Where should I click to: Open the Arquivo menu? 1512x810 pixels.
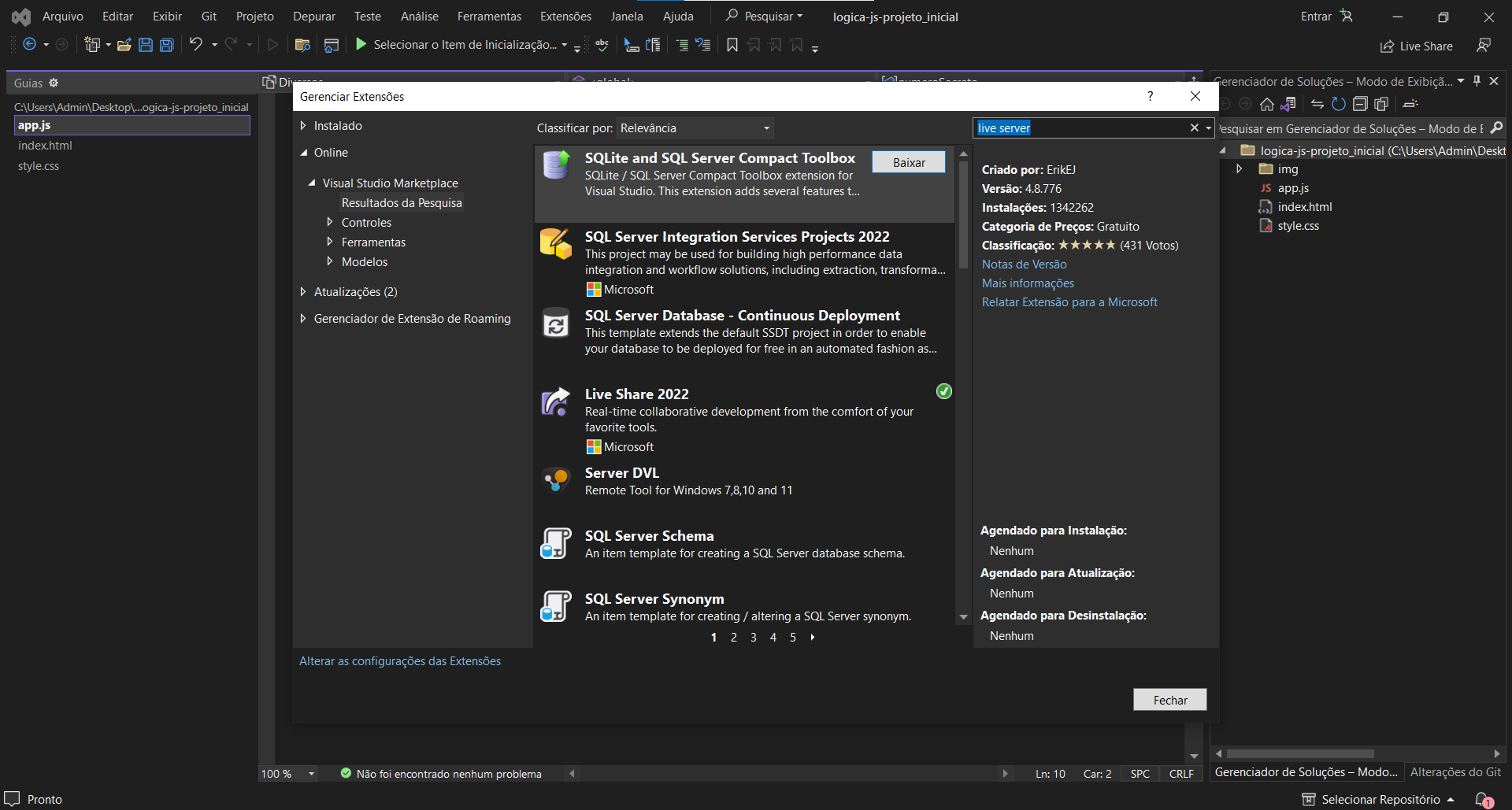tap(63, 16)
